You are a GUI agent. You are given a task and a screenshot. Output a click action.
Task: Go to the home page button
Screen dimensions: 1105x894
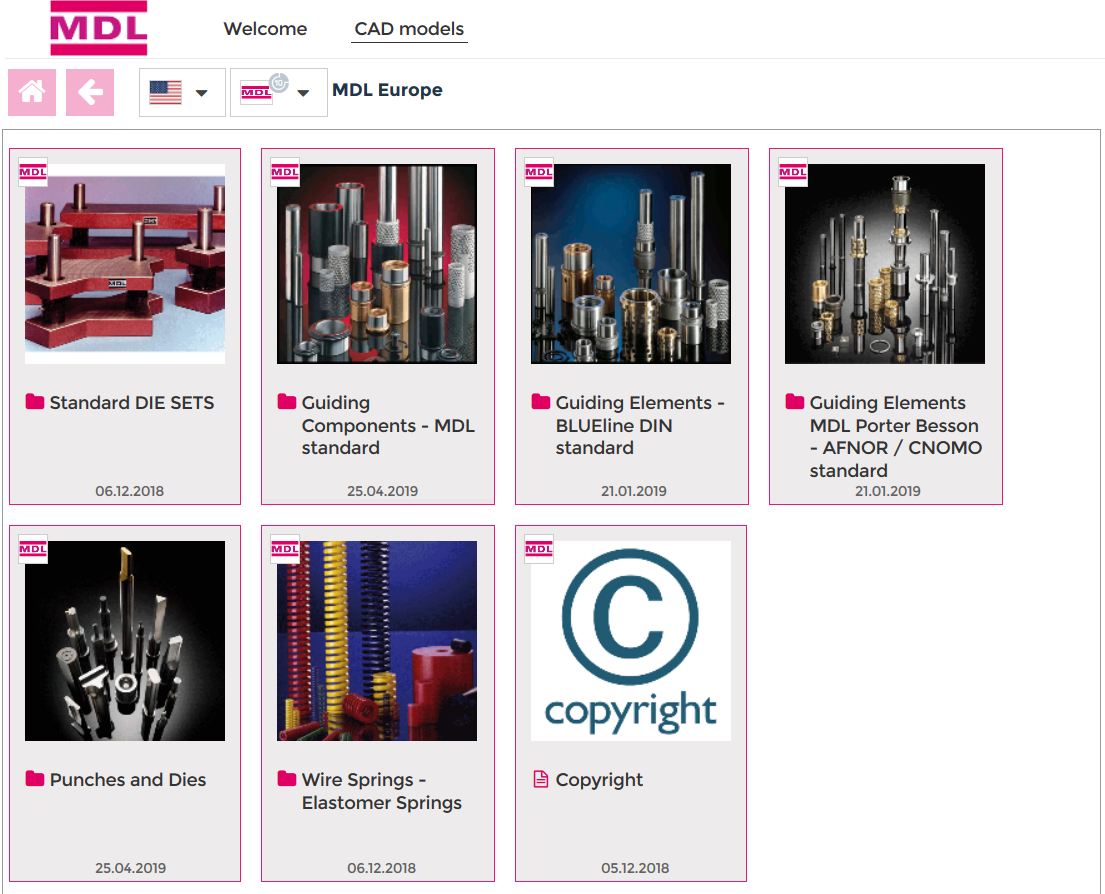tap(32, 92)
